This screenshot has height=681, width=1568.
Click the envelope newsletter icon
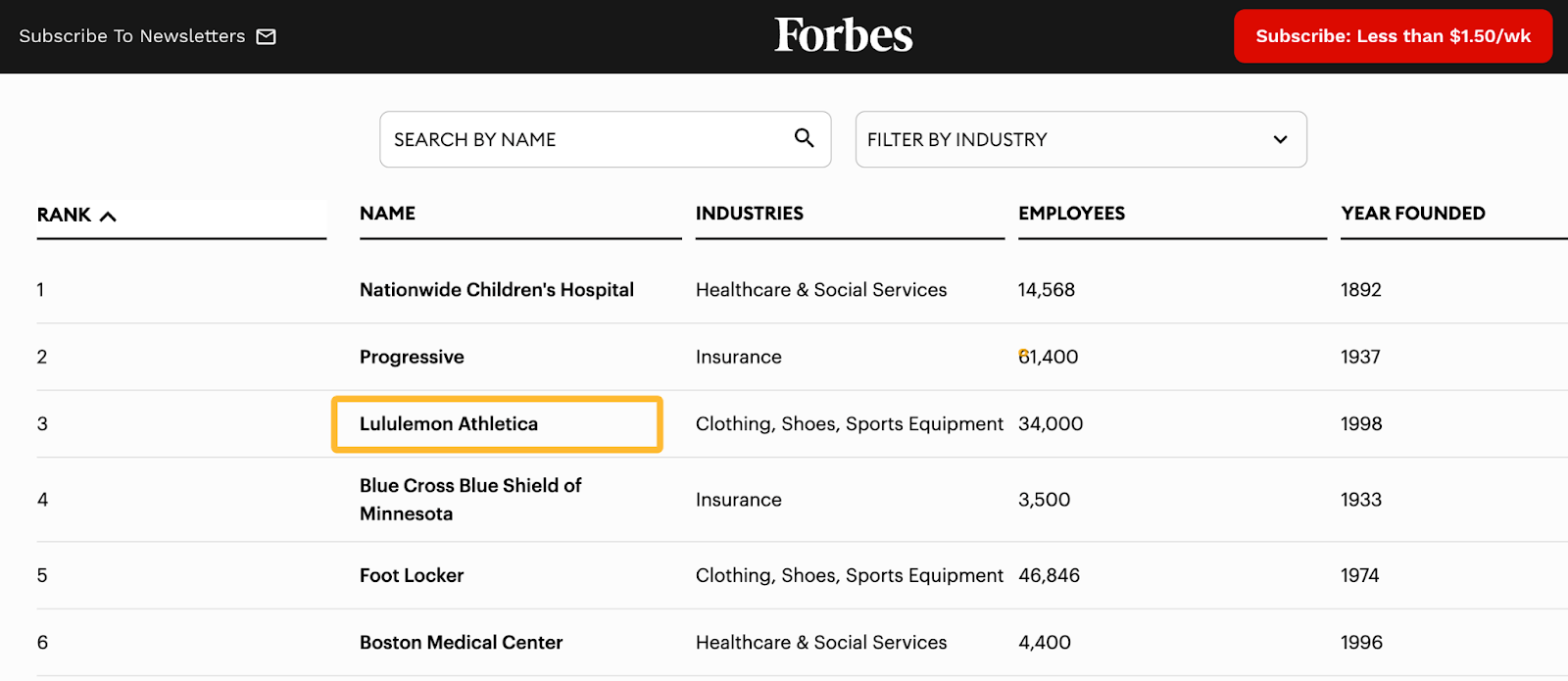[266, 36]
